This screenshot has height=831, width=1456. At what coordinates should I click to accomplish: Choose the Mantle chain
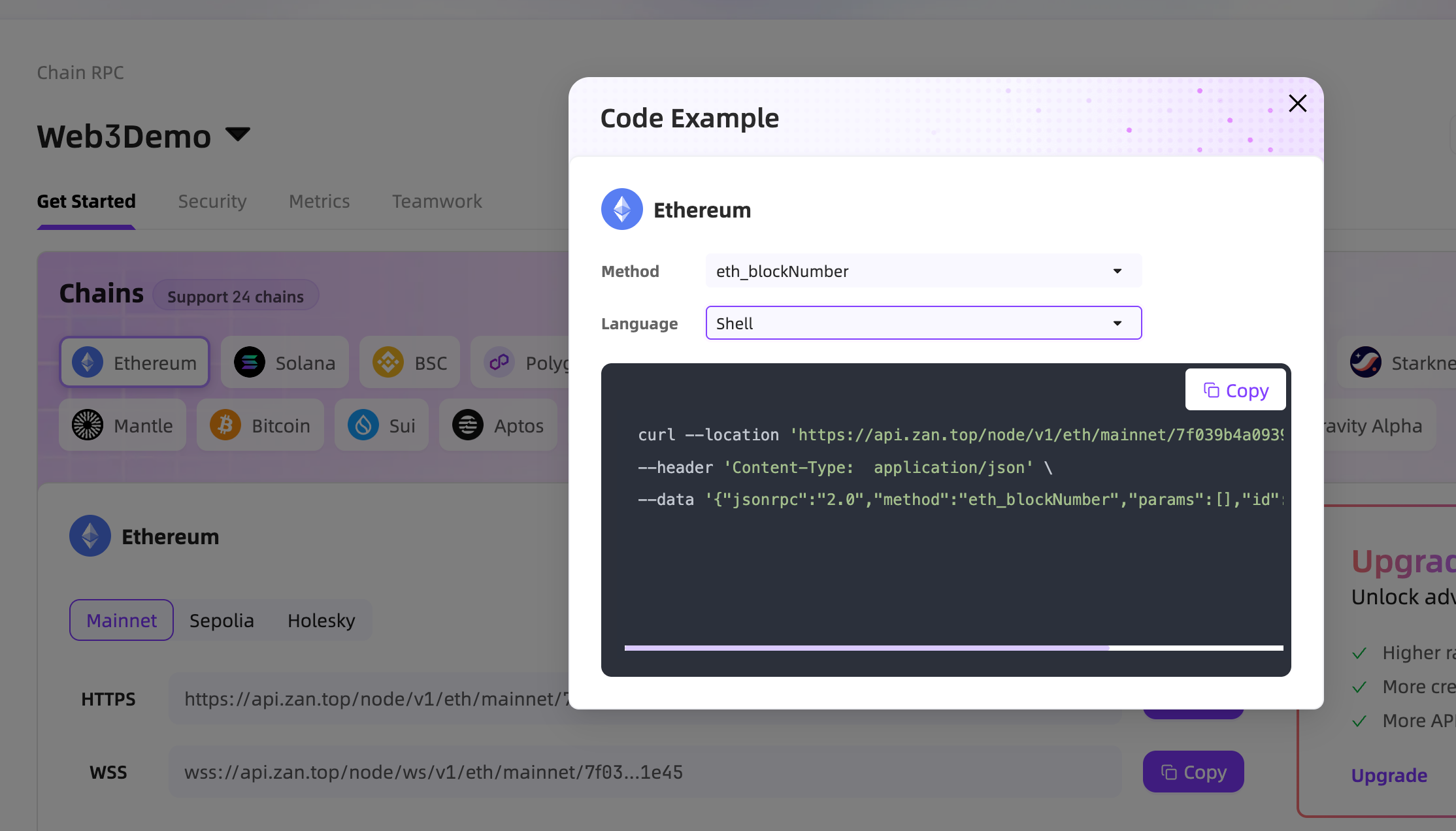coord(123,425)
